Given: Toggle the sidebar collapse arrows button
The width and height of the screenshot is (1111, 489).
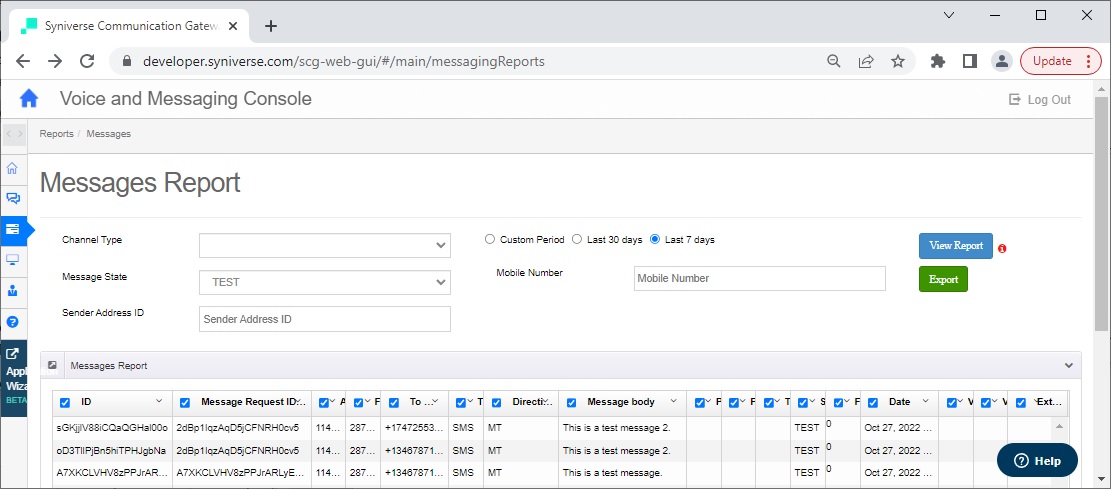Looking at the screenshot, I should click(14, 133).
